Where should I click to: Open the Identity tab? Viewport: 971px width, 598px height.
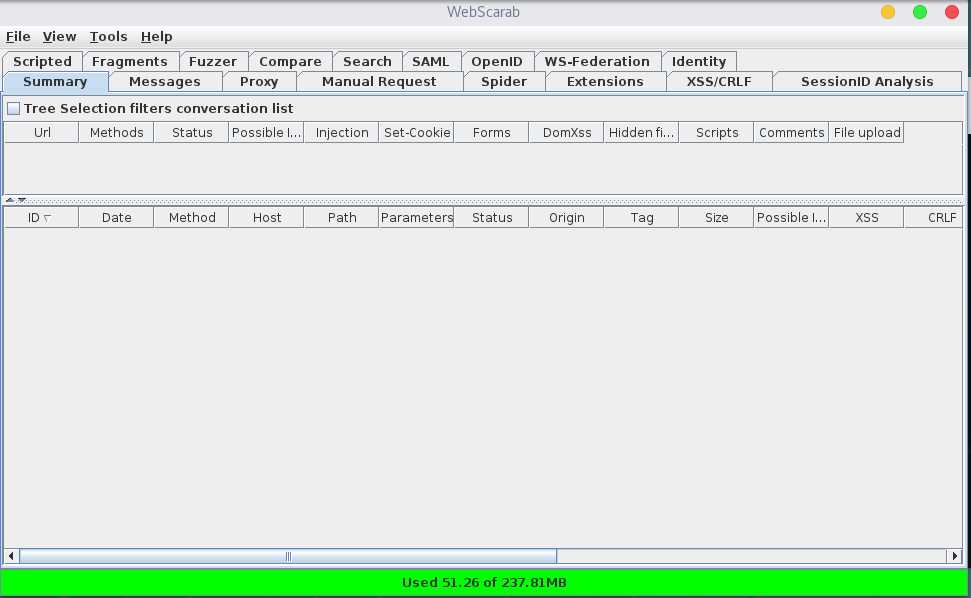(x=699, y=61)
